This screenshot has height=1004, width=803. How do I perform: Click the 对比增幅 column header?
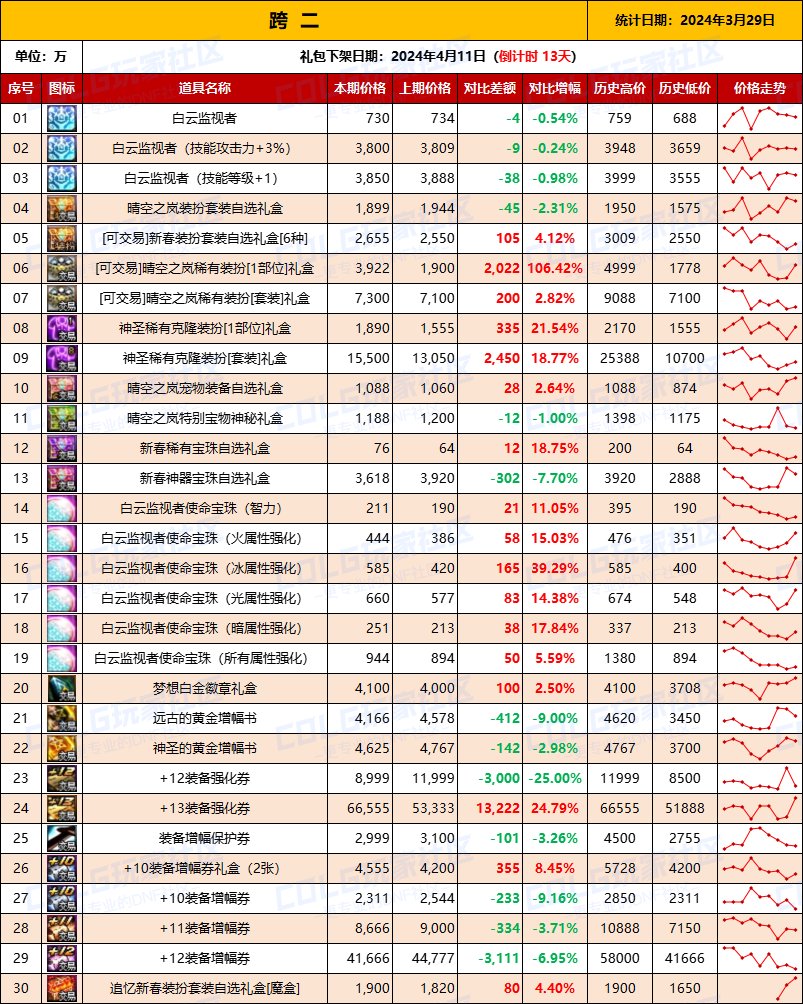click(x=555, y=88)
